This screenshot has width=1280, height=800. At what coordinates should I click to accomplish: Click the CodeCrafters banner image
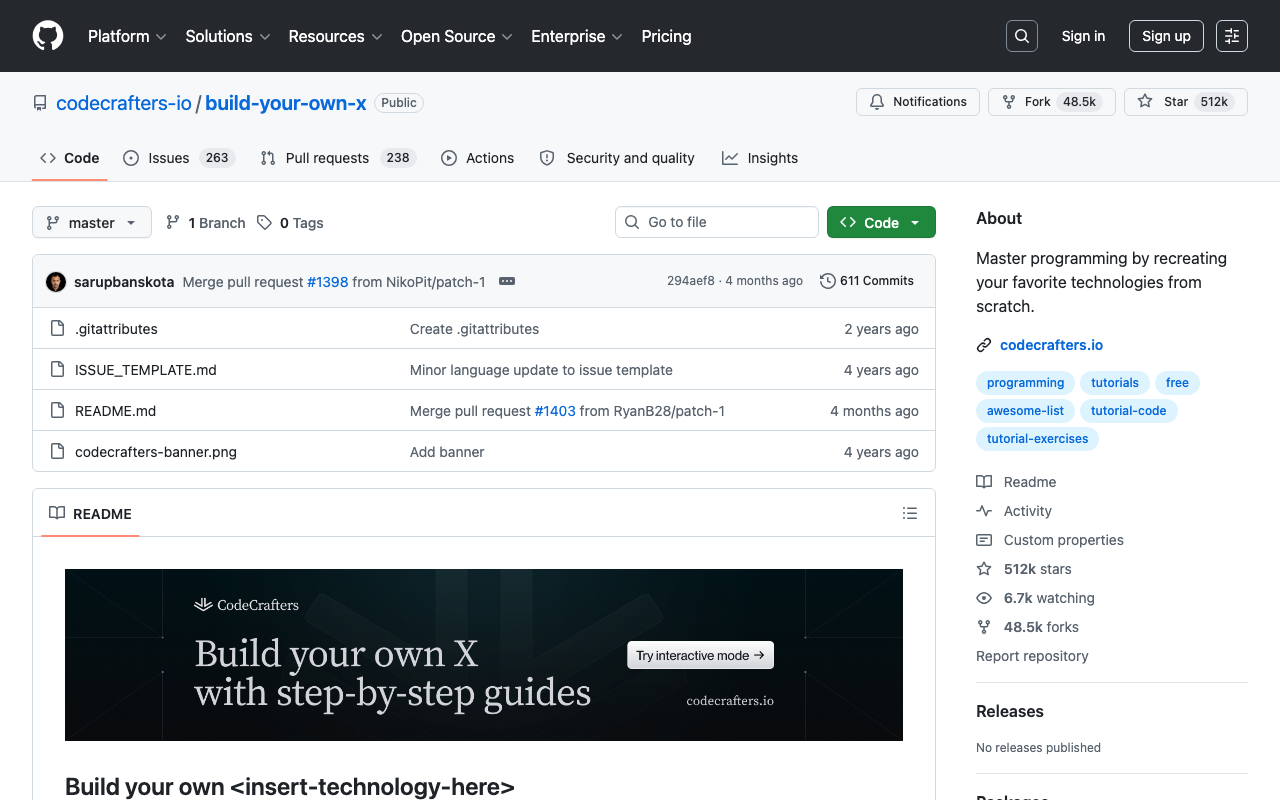click(x=484, y=655)
